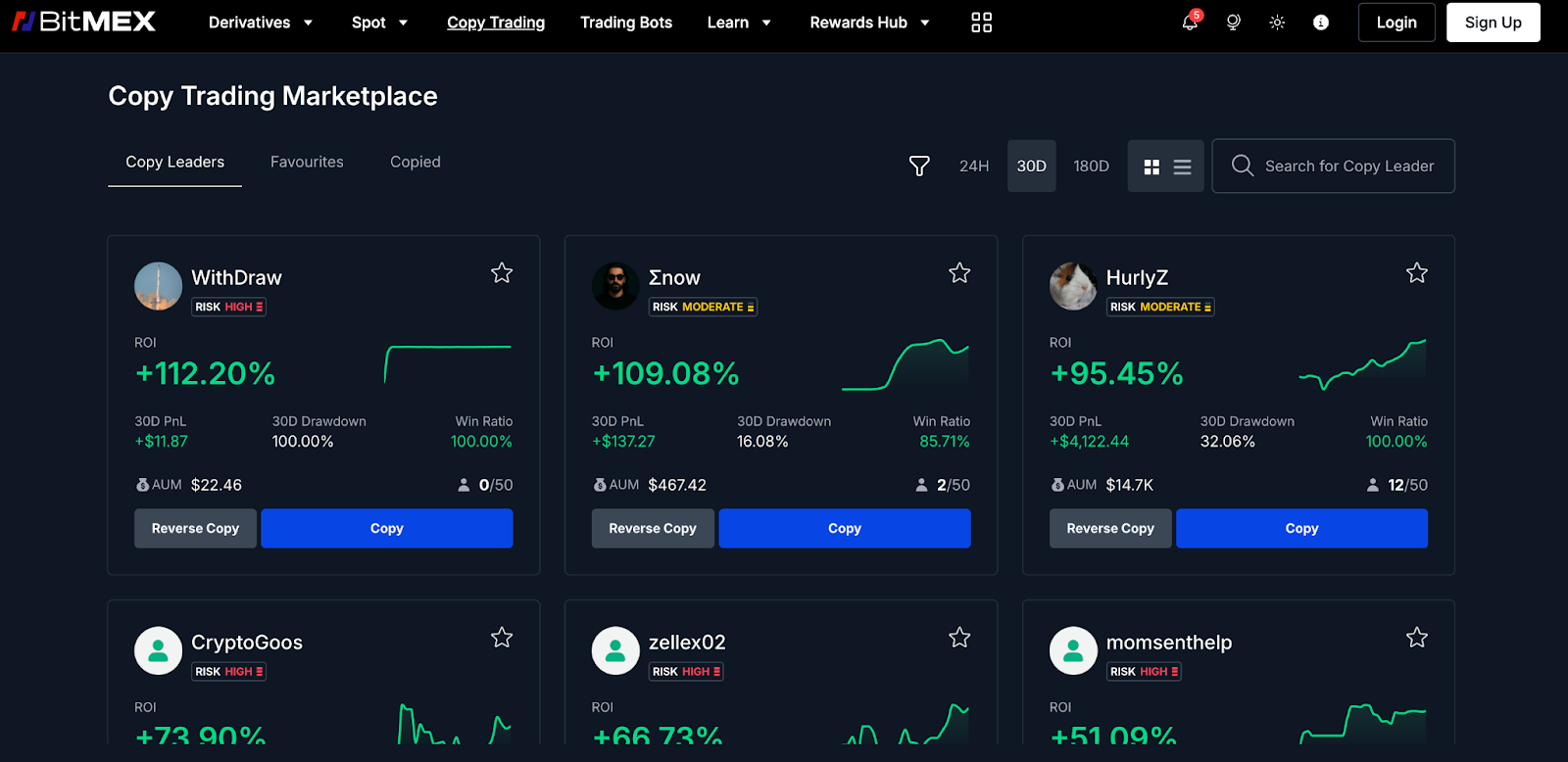This screenshot has width=1568, height=762.
Task: Open the Trading Bots nav item
Action: click(626, 23)
